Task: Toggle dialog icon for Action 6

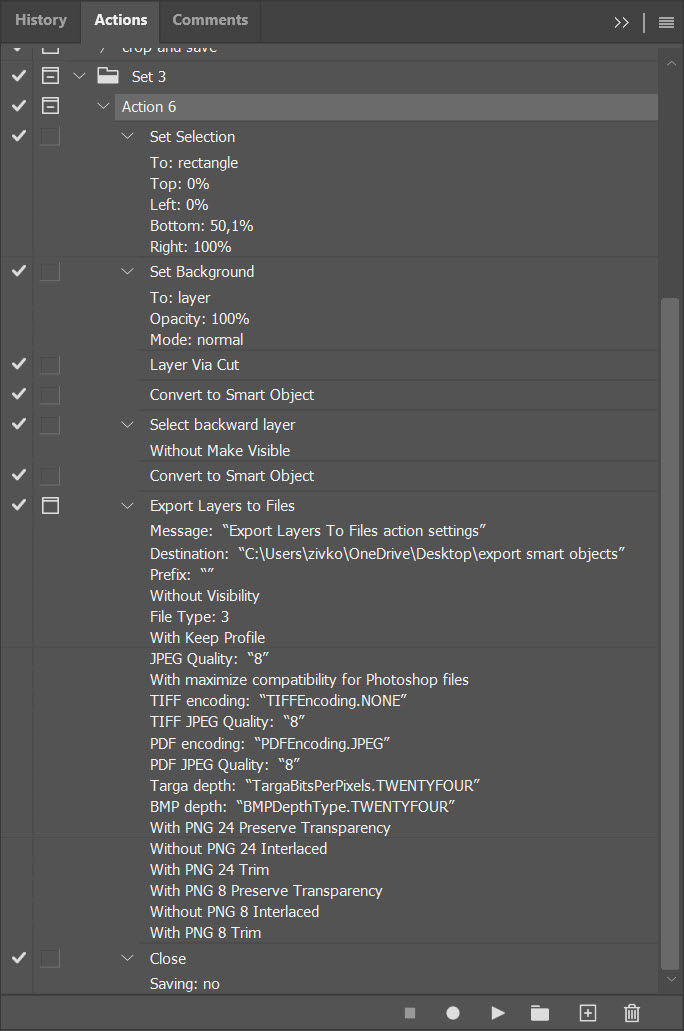Action: pyautogui.click(x=50, y=106)
